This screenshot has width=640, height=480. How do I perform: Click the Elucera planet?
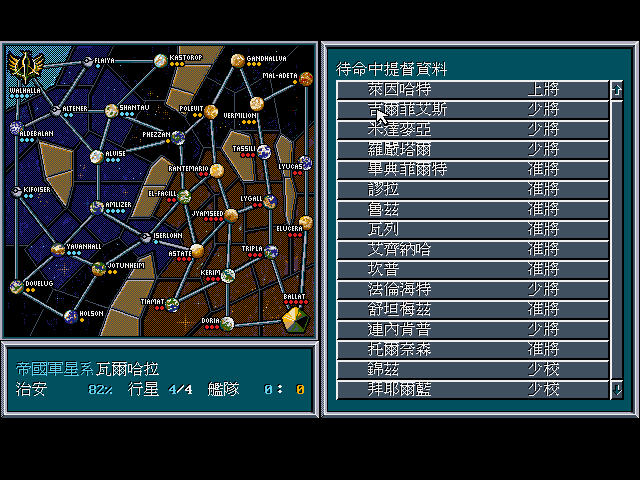coord(306,223)
